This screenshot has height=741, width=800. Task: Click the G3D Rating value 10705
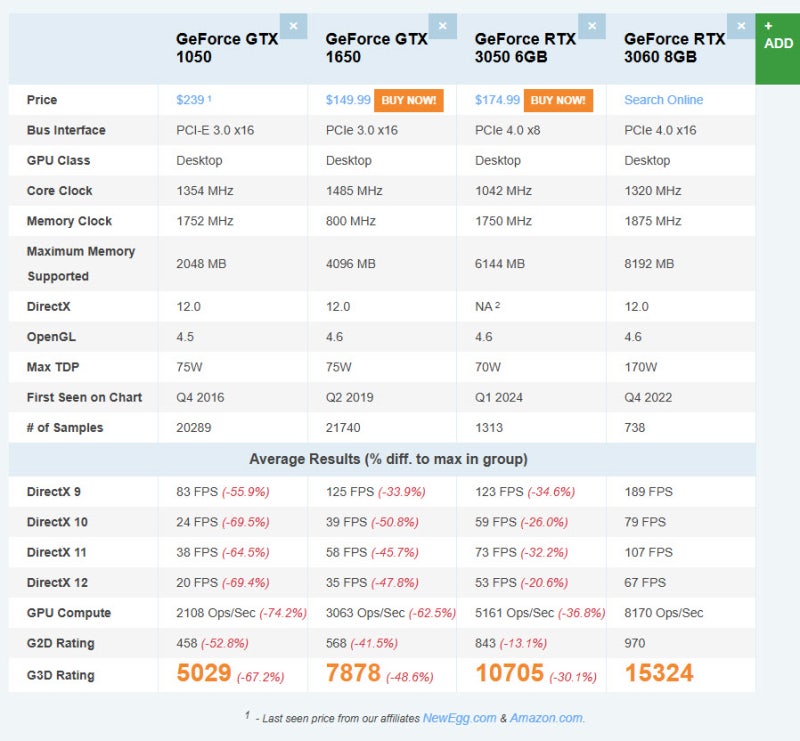point(510,673)
